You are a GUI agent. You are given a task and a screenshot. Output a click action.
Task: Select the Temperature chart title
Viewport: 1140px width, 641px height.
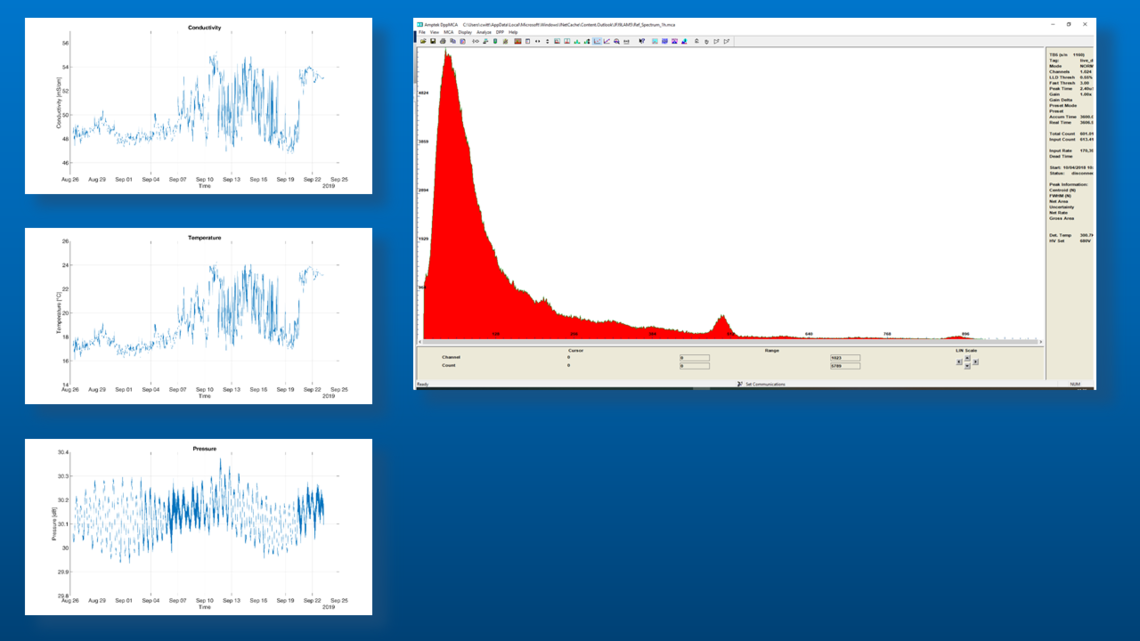point(204,238)
